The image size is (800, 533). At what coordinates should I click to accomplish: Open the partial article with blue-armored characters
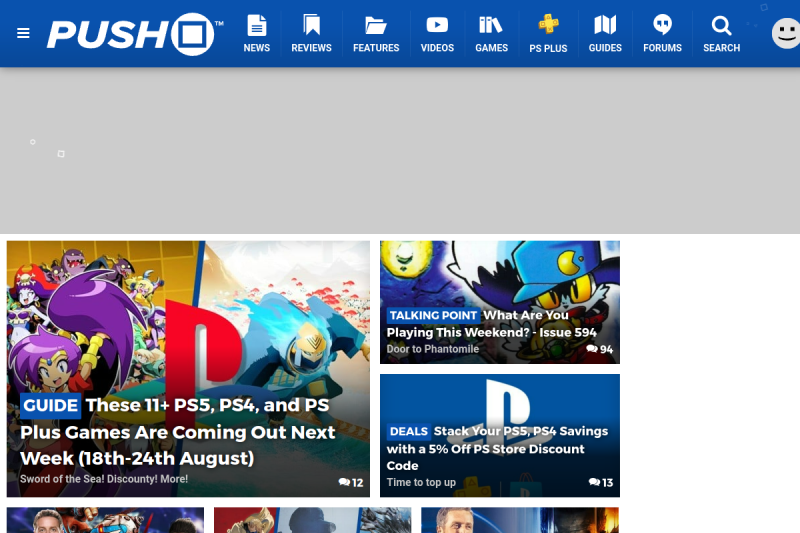click(105, 520)
